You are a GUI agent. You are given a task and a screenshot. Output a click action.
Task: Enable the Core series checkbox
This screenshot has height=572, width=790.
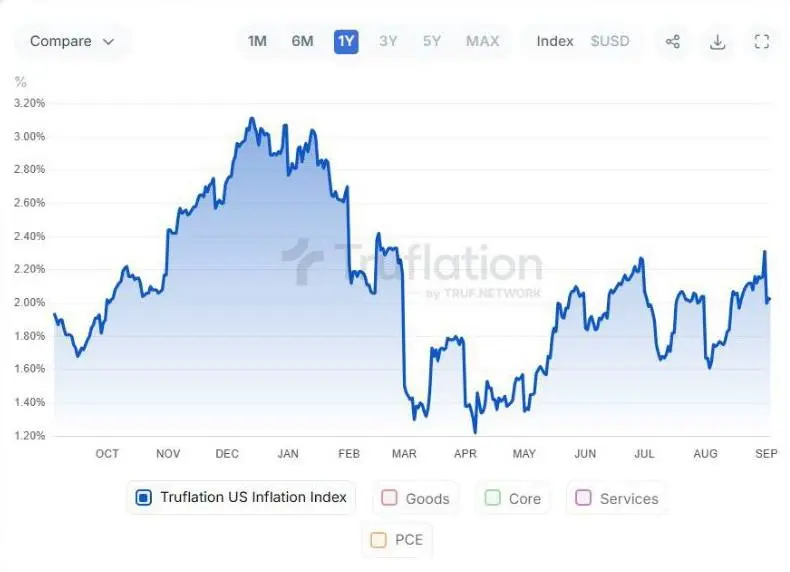click(492, 498)
